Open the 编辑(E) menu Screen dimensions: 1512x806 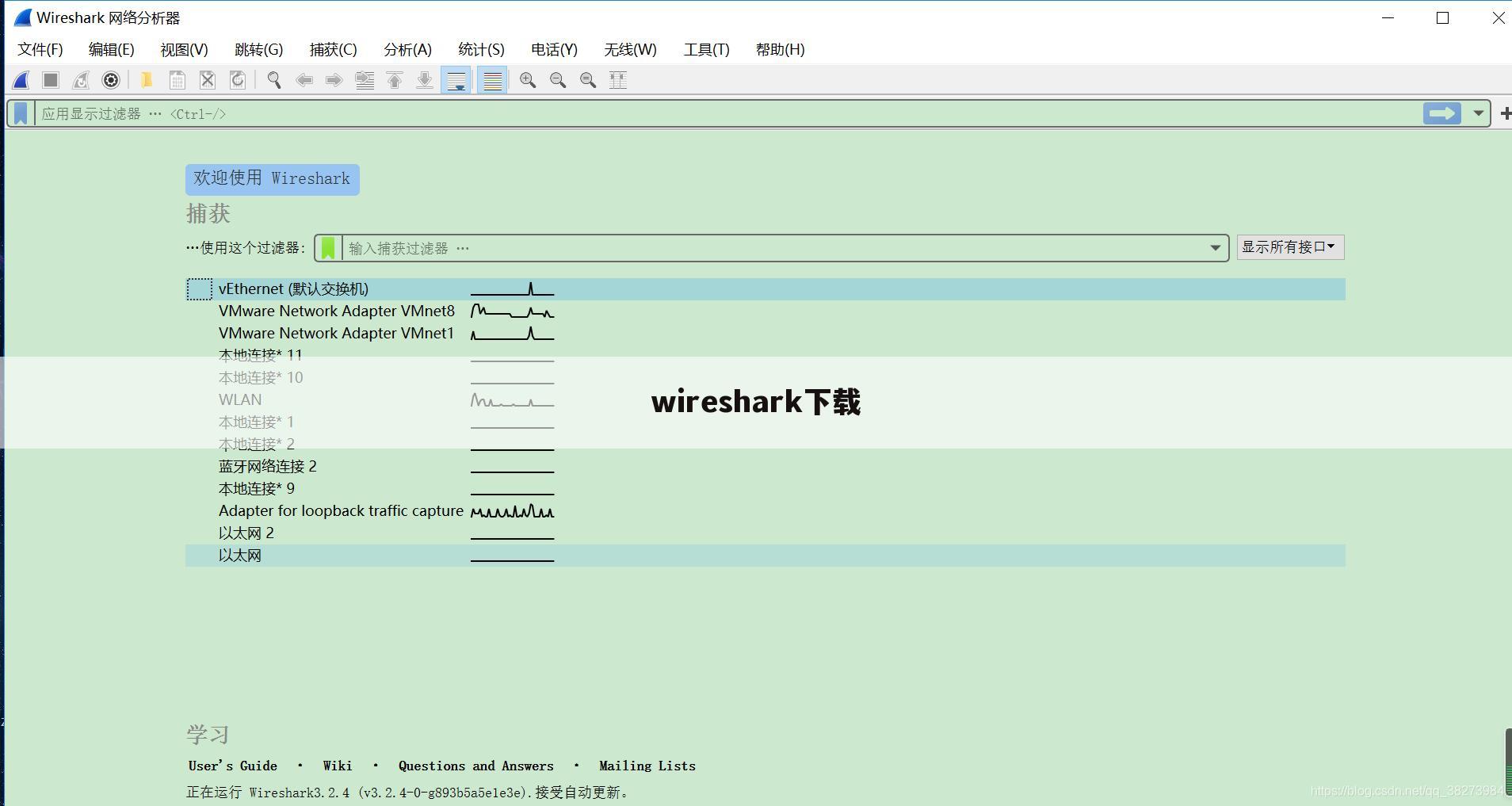click(112, 50)
